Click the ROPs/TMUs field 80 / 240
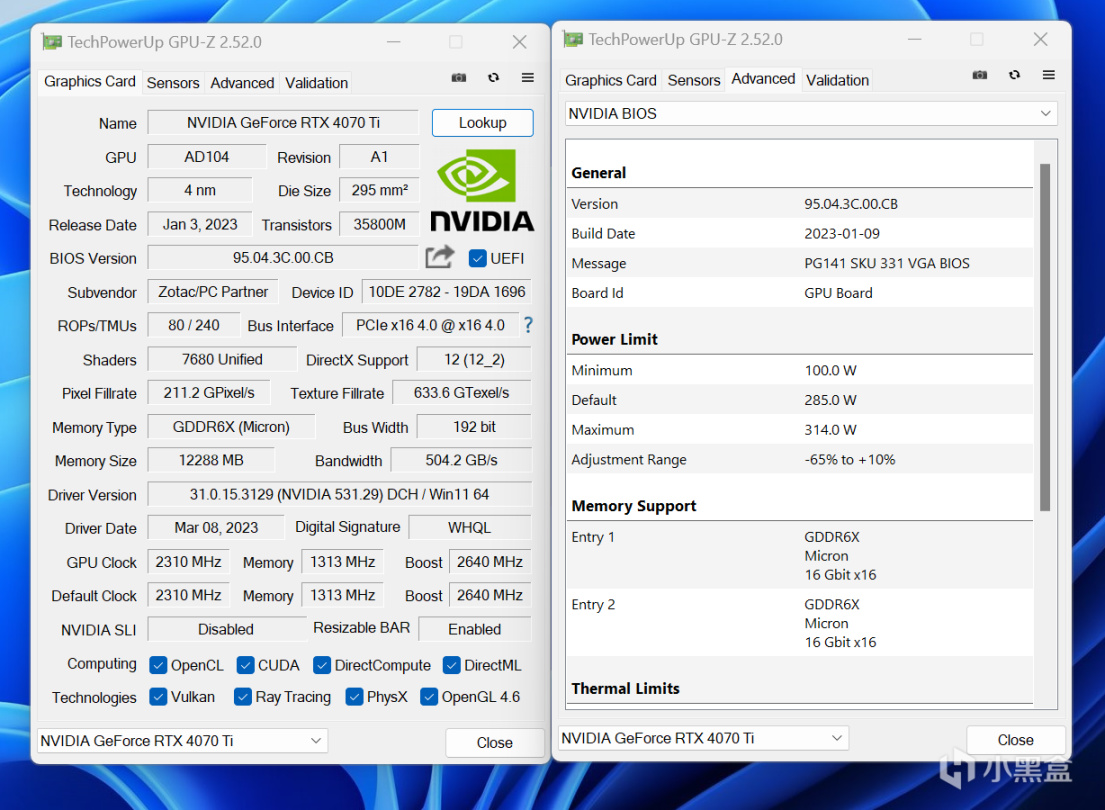Screen dimensions: 1105x810 click(x=193, y=325)
